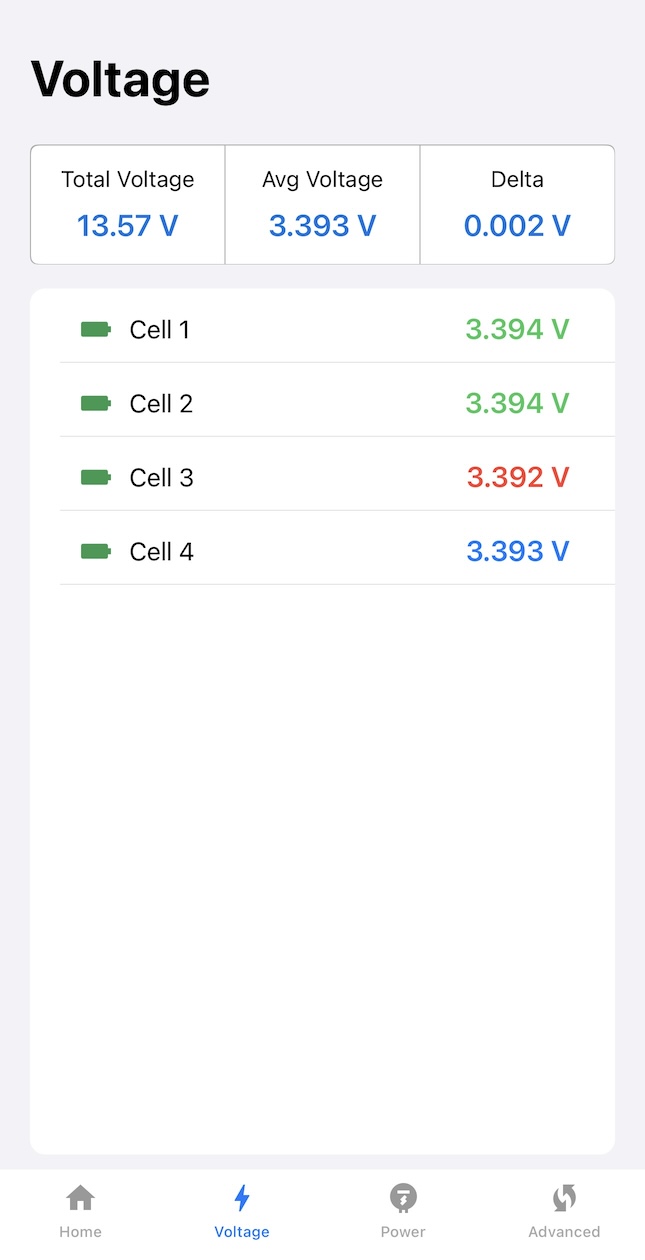645x1260 pixels.
Task: Tap the blue 3.393 V Cell 4 value
Action: (518, 551)
